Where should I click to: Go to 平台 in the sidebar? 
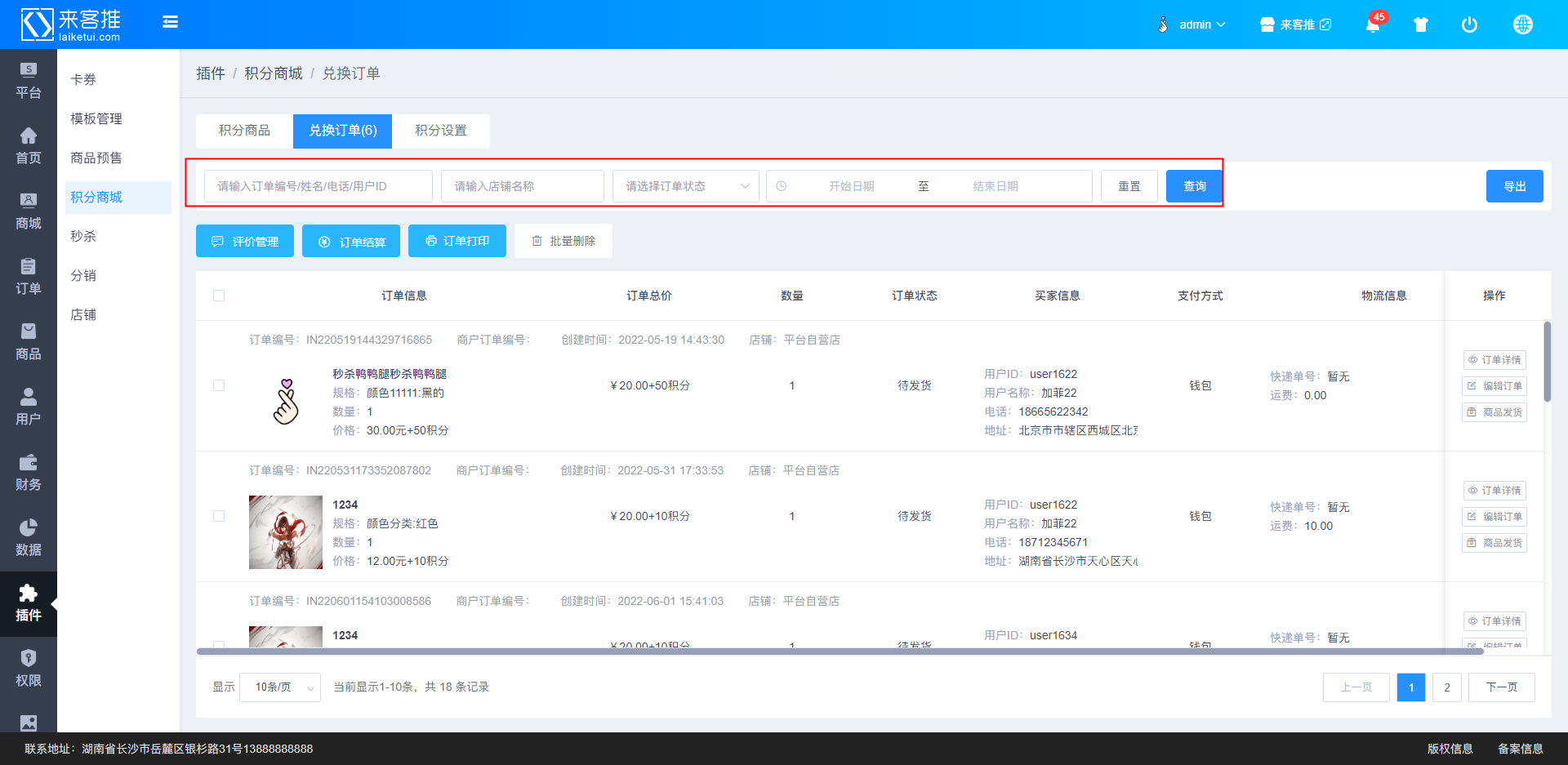click(29, 82)
